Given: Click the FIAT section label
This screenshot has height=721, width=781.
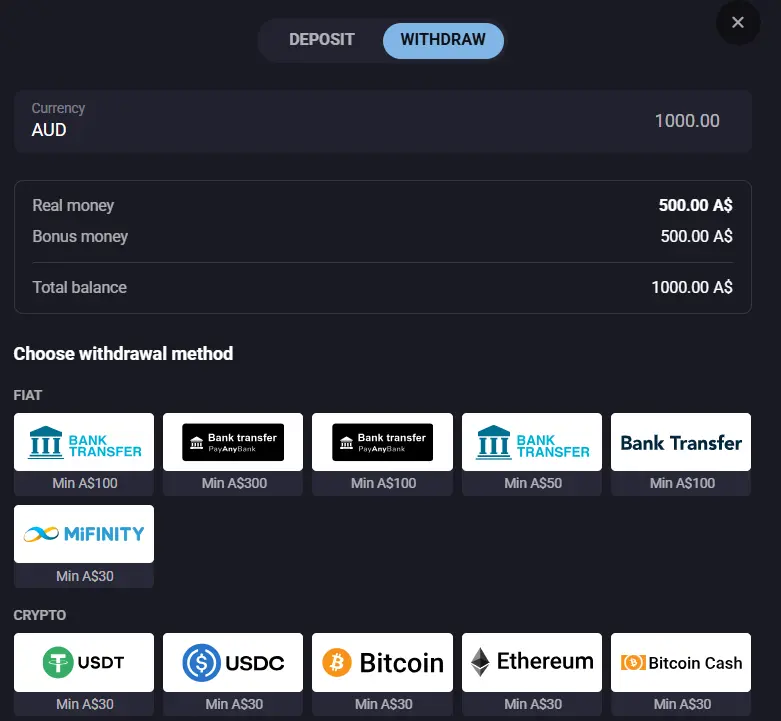Looking at the screenshot, I should 28,395.
